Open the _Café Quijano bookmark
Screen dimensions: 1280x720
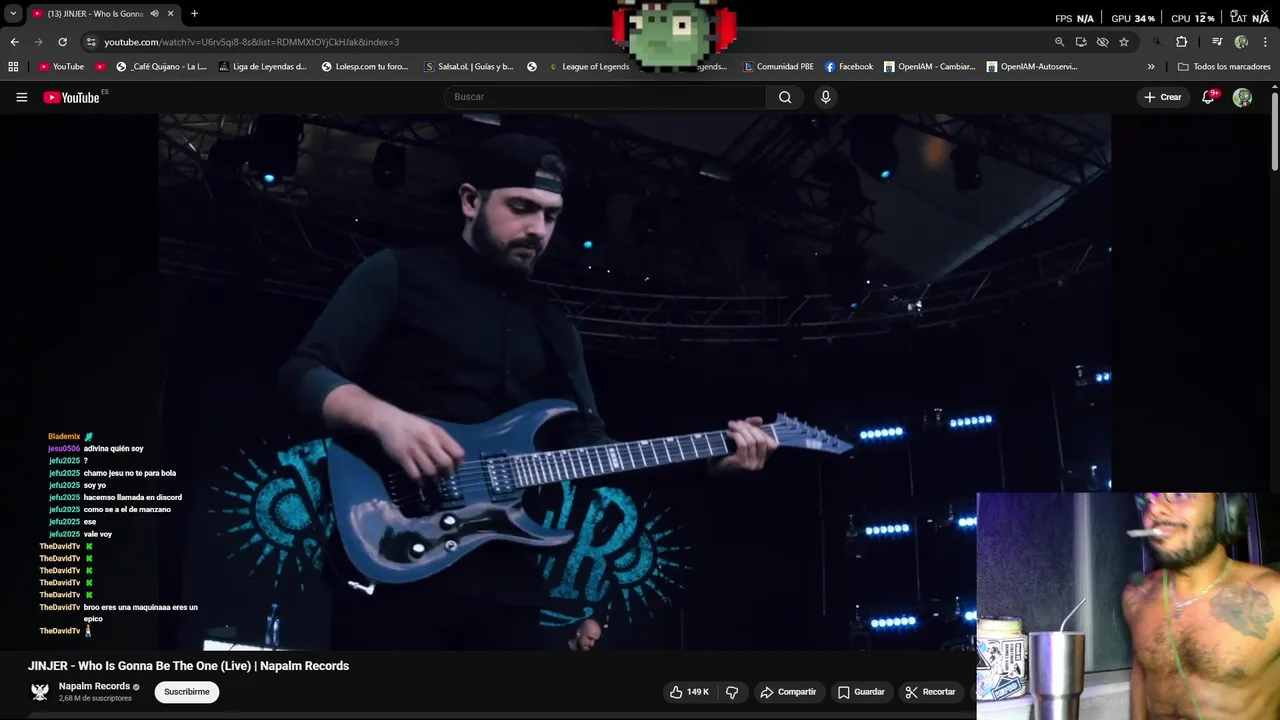pos(162,67)
